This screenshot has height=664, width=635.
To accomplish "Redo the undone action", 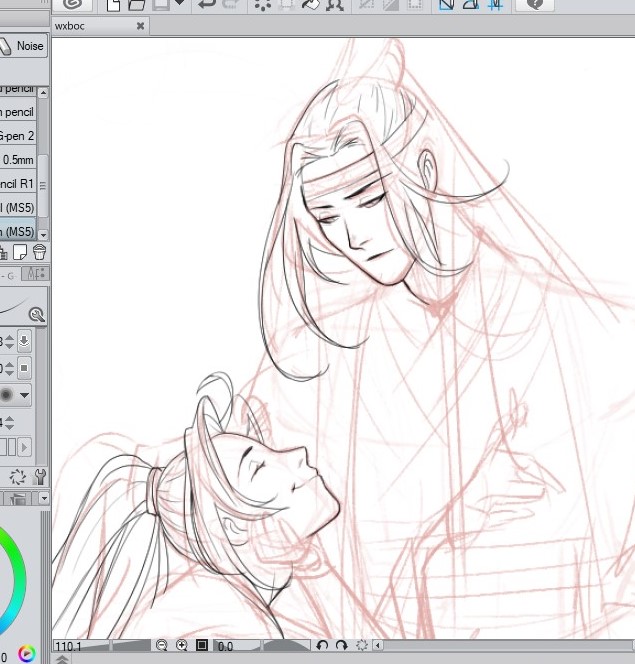I will pos(231,4).
